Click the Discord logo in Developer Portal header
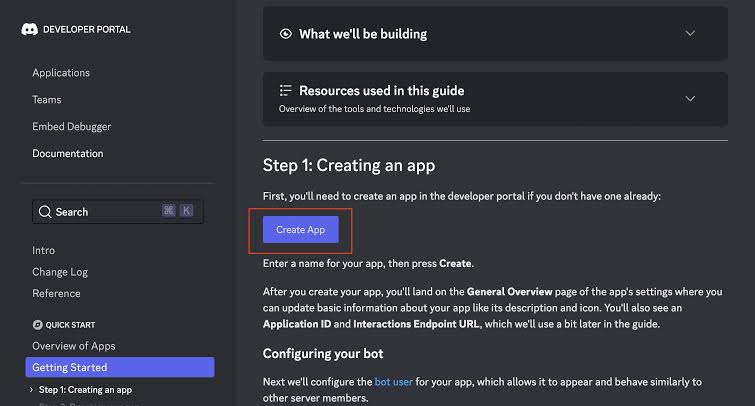This screenshot has height=406, width=755. point(29,29)
